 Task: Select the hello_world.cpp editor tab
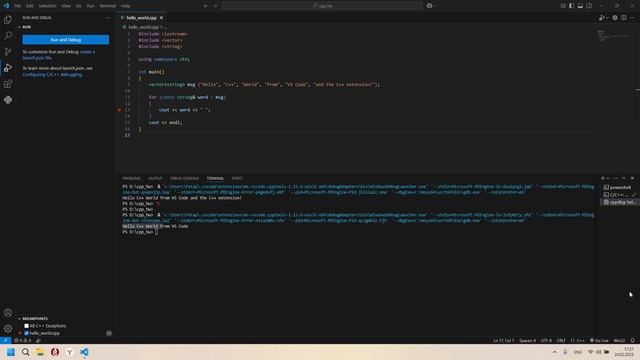[141, 18]
